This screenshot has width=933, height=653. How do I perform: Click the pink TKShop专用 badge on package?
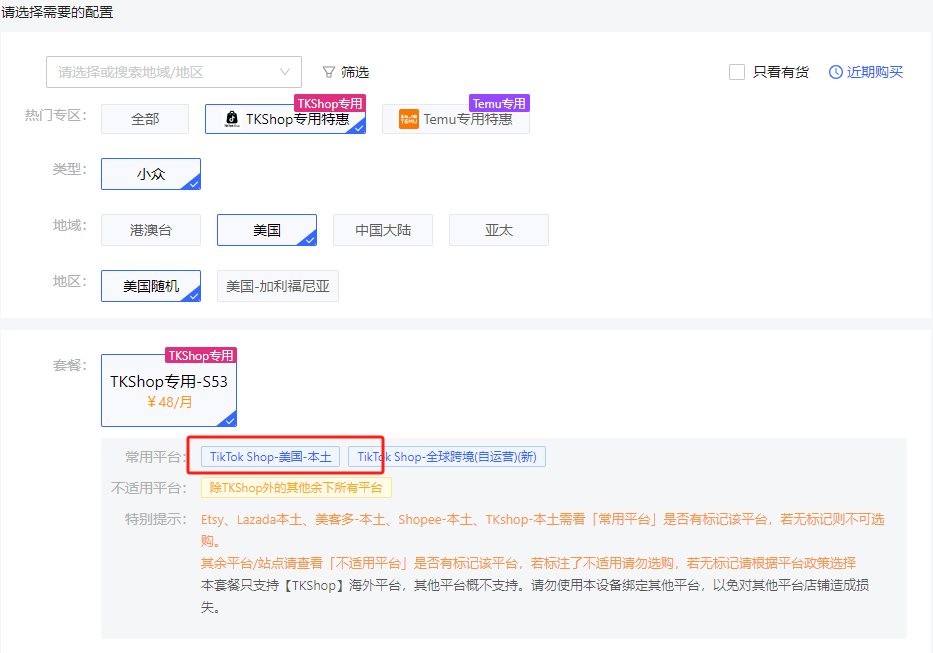pos(201,355)
